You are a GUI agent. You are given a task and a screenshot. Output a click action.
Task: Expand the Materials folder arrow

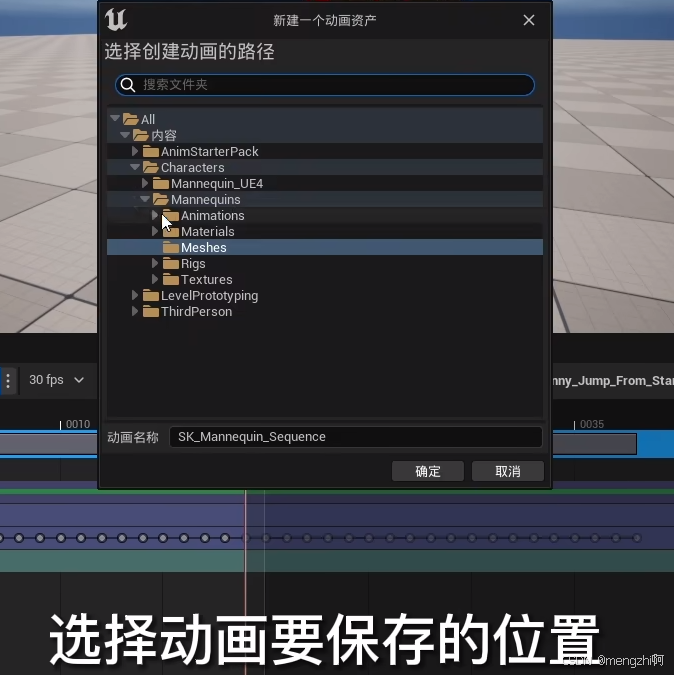point(155,231)
